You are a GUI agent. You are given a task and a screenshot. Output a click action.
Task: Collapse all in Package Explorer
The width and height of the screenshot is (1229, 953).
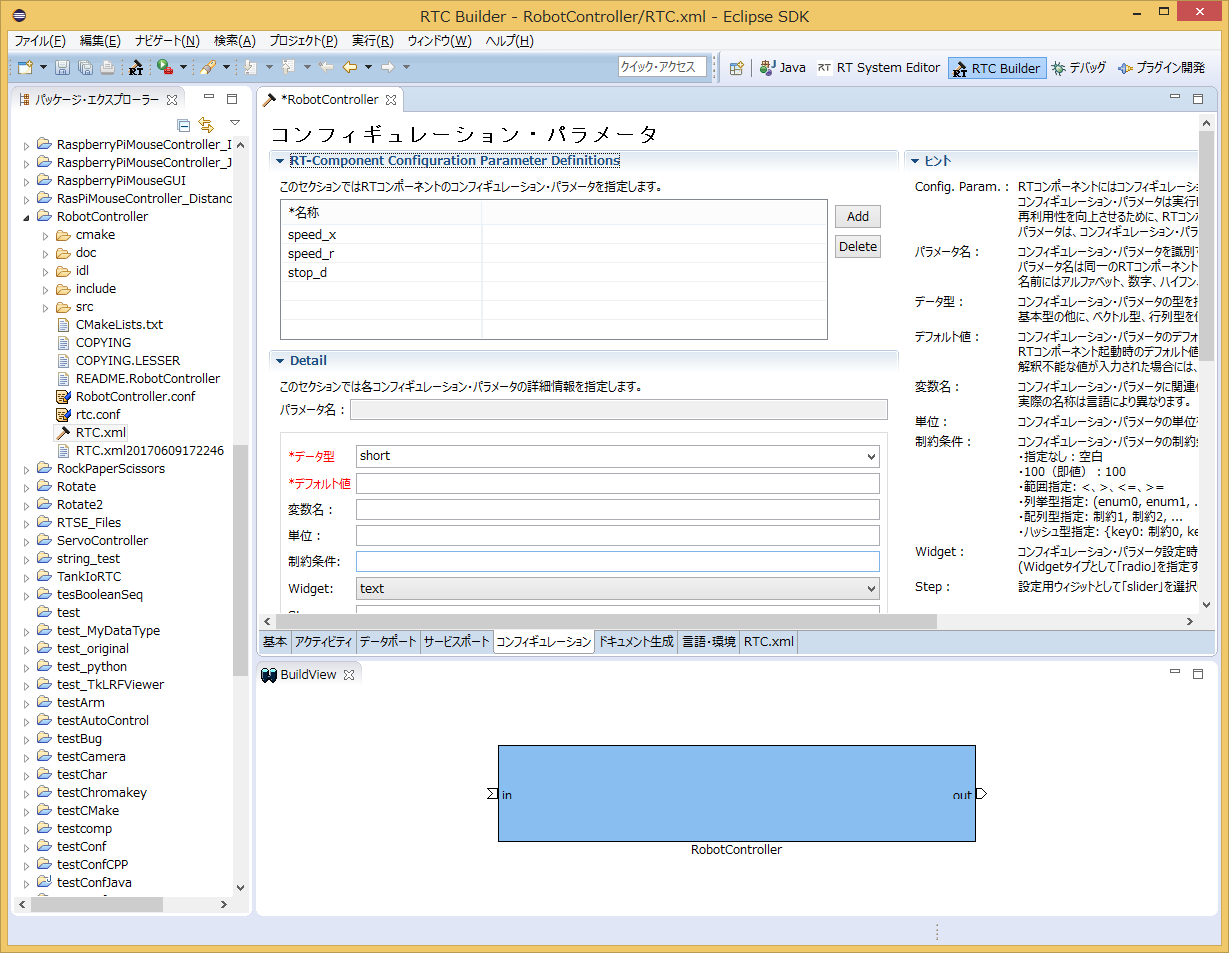(x=183, y=124)
